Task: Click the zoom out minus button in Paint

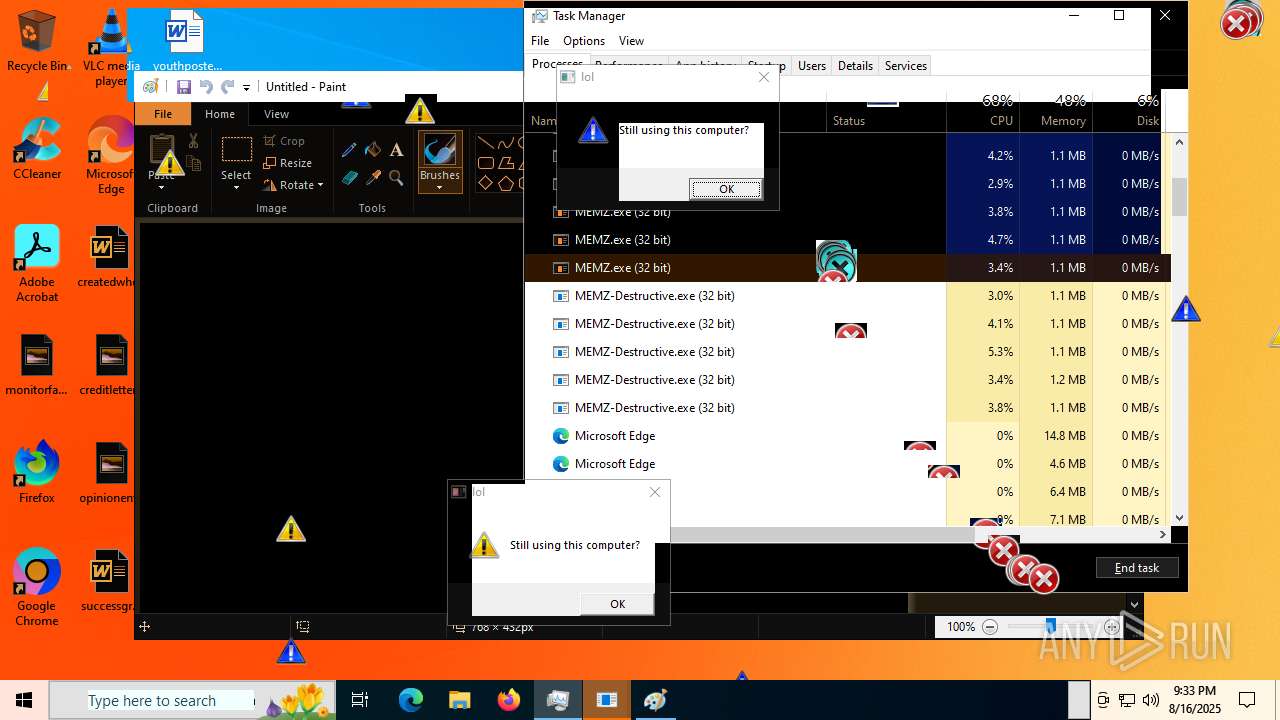Action: point(990,627)
